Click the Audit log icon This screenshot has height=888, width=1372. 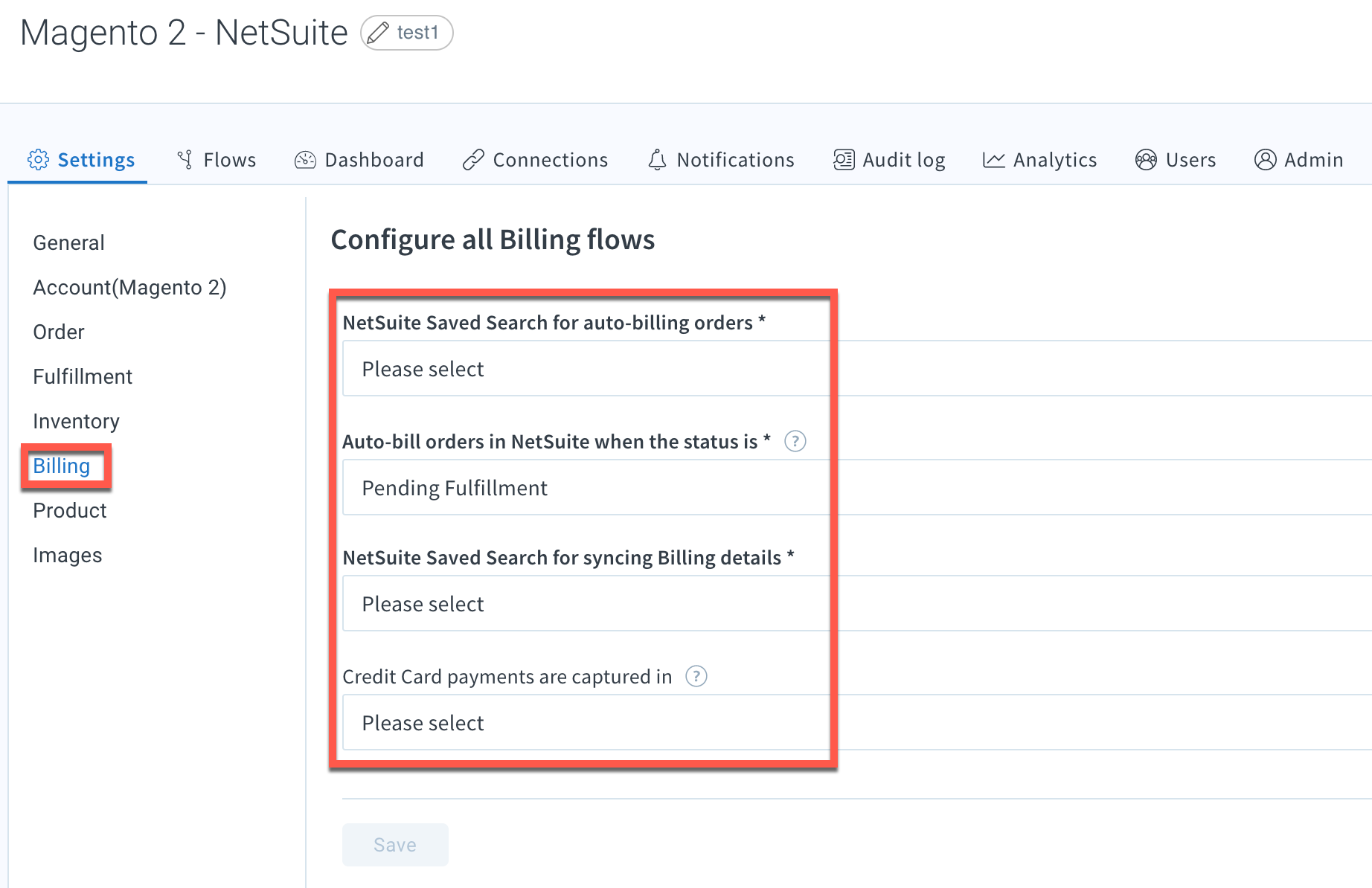[x=844, y=160]
